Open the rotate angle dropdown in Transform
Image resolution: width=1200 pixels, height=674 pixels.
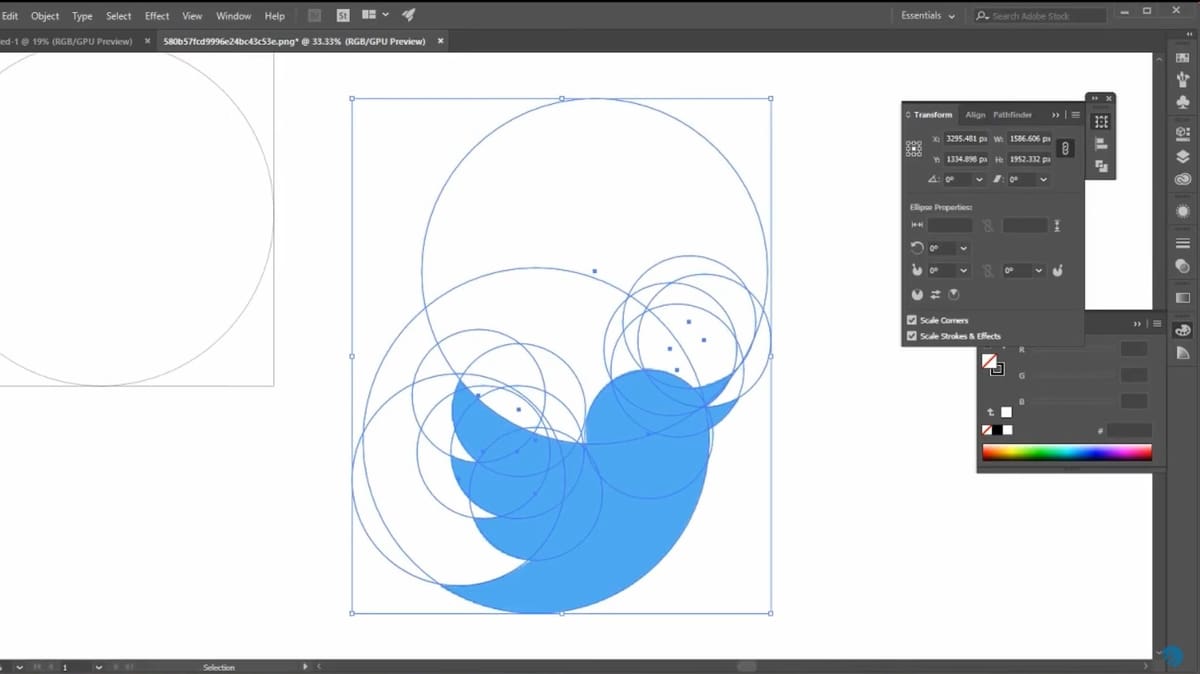tap(979, 179)
